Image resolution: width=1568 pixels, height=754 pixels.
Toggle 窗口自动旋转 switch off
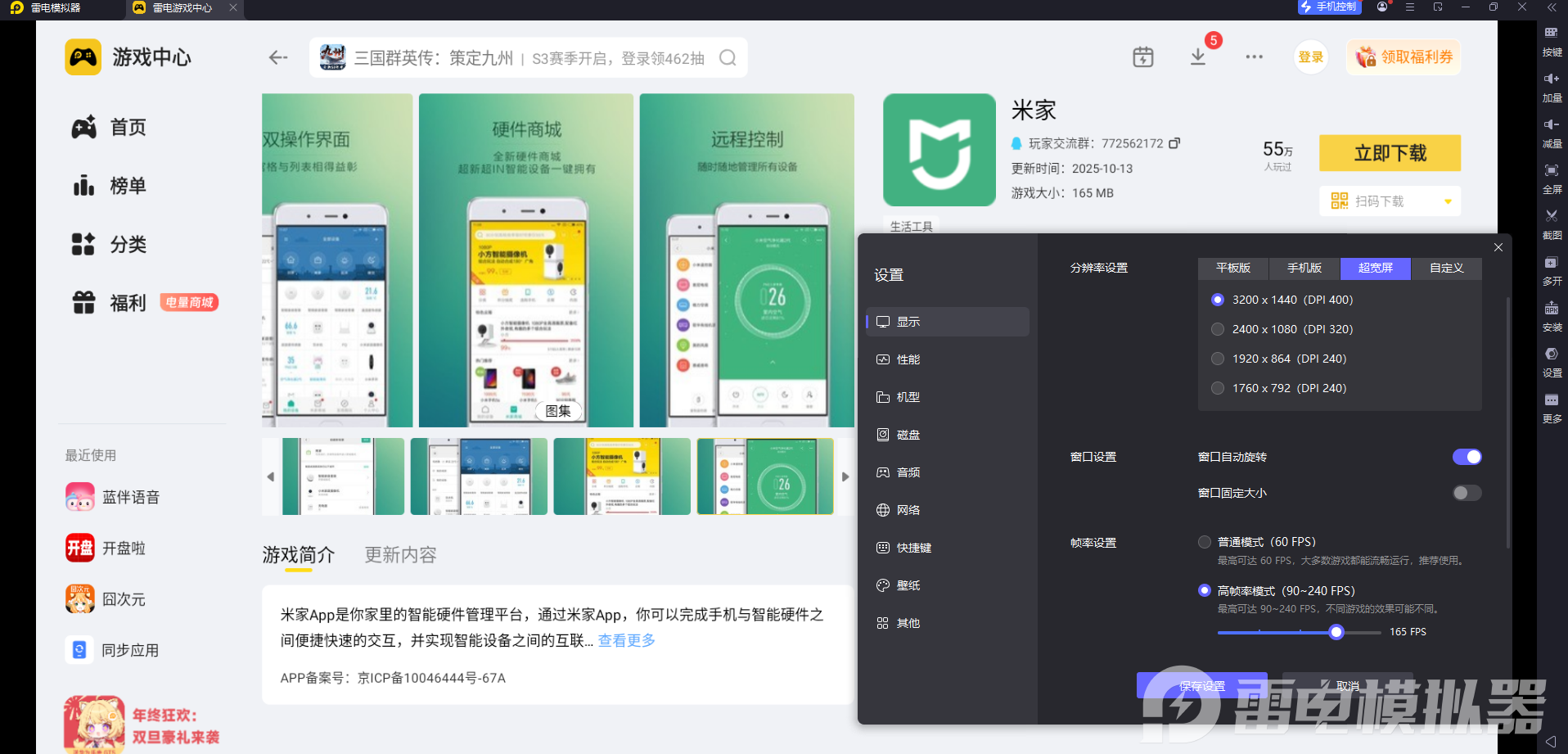click(1467, 457)
